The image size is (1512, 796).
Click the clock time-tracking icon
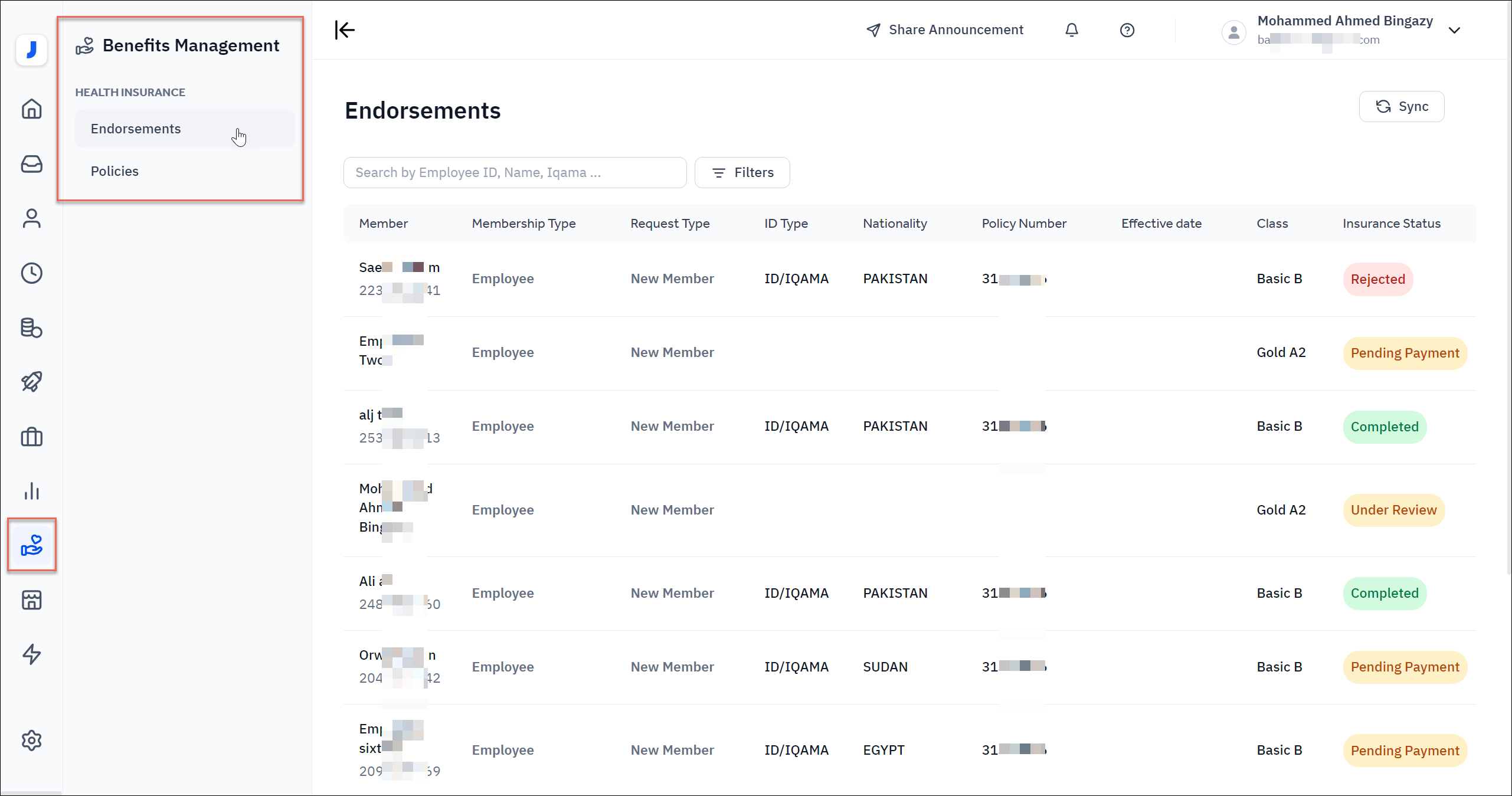point(31,273)
